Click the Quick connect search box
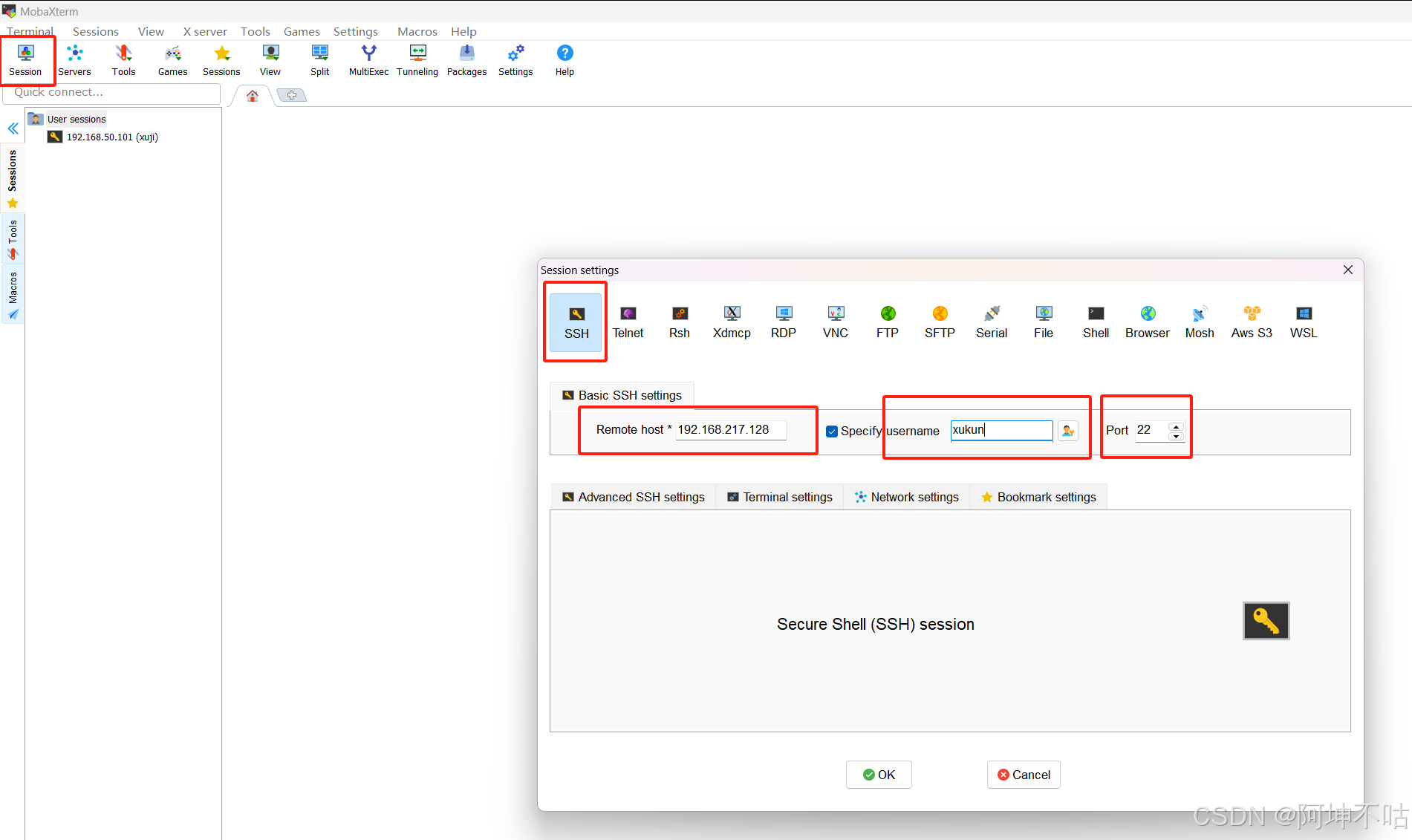This screenshot has height=840, width=1412. 112,93
